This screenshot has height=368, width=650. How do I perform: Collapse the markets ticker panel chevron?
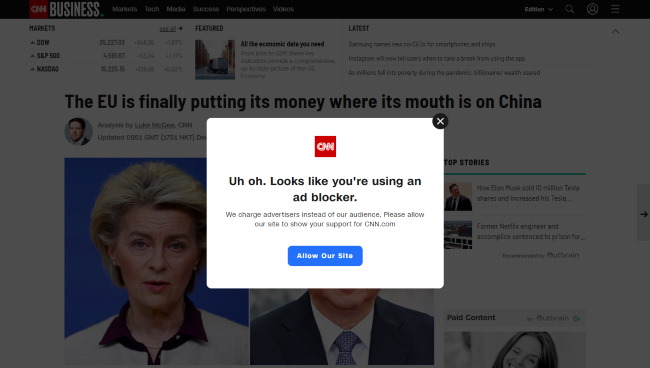pyautogui.click(x=616, y=31)
